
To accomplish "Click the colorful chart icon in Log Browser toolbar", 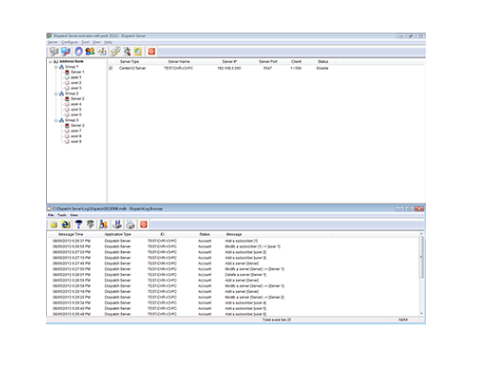I will [103, 225].
